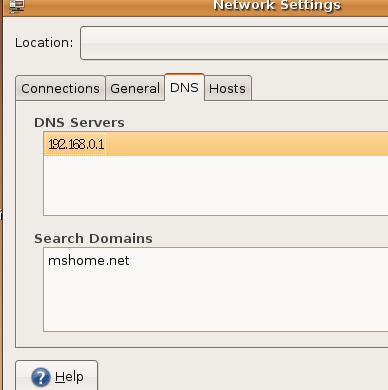Click empty tab strip beside Hosts tab

(x=320, y=88)
